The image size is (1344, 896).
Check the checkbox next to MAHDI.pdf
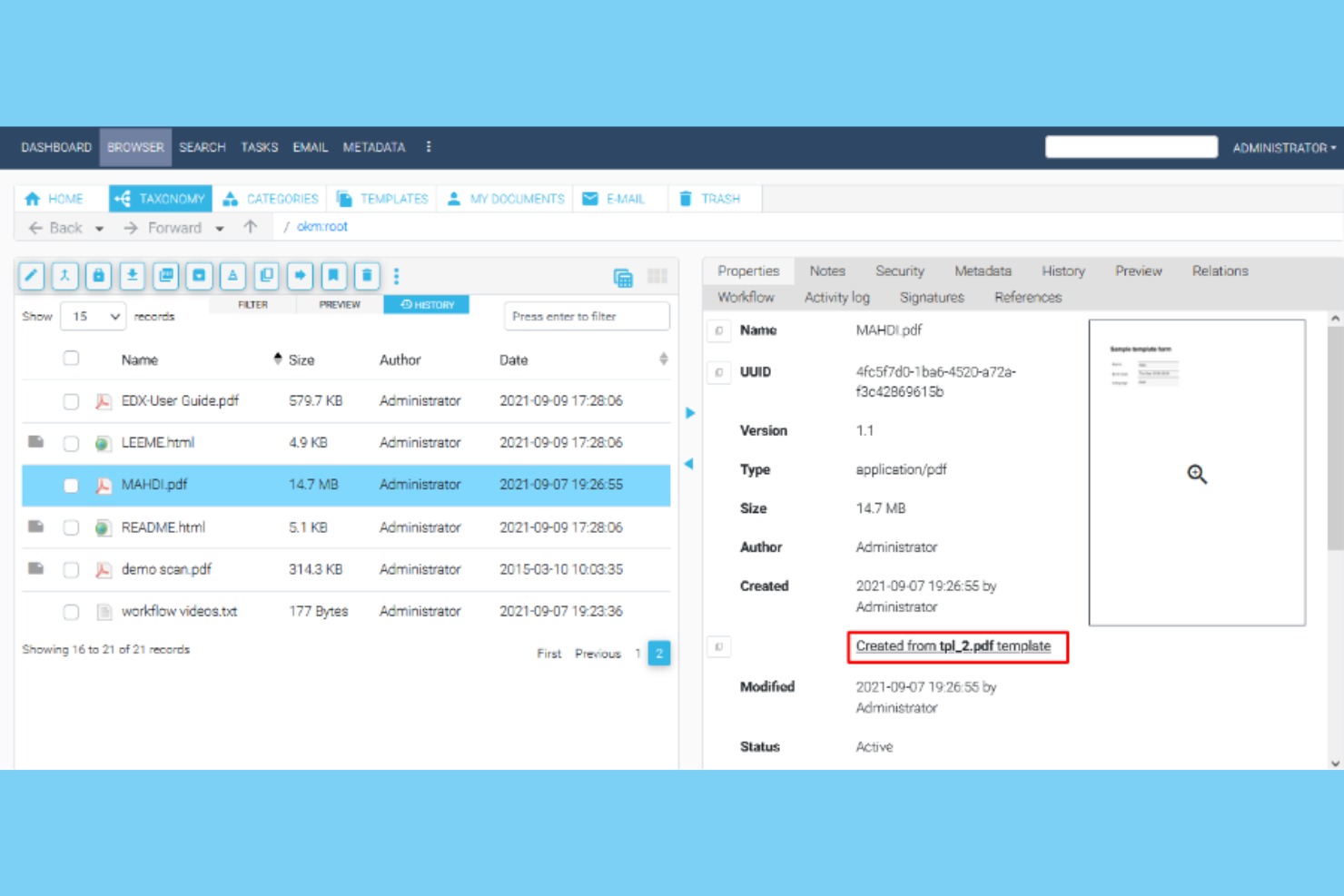pyautogui.click(x=71, y=485)
